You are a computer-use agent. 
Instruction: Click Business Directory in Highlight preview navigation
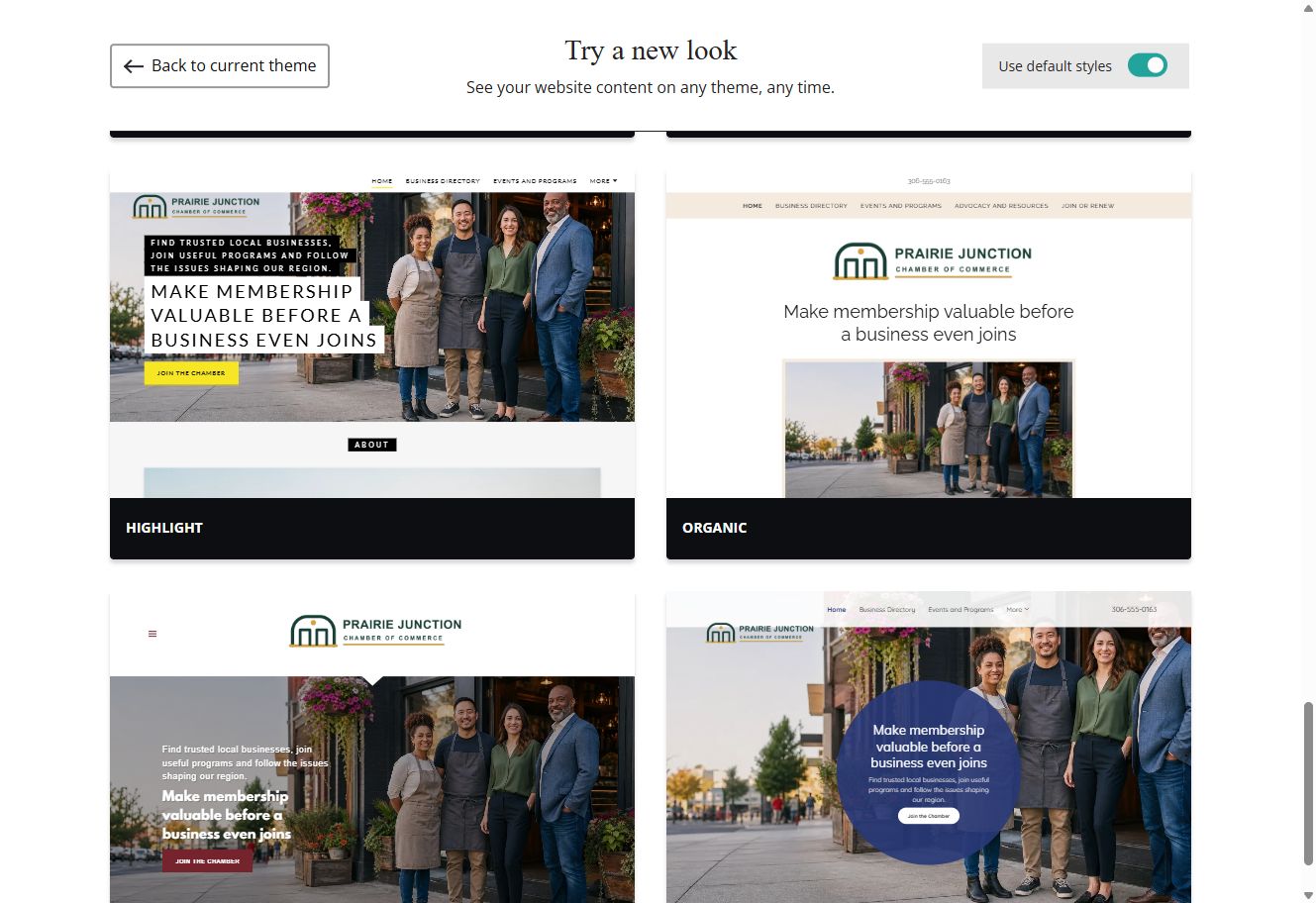tap(443, 181)
